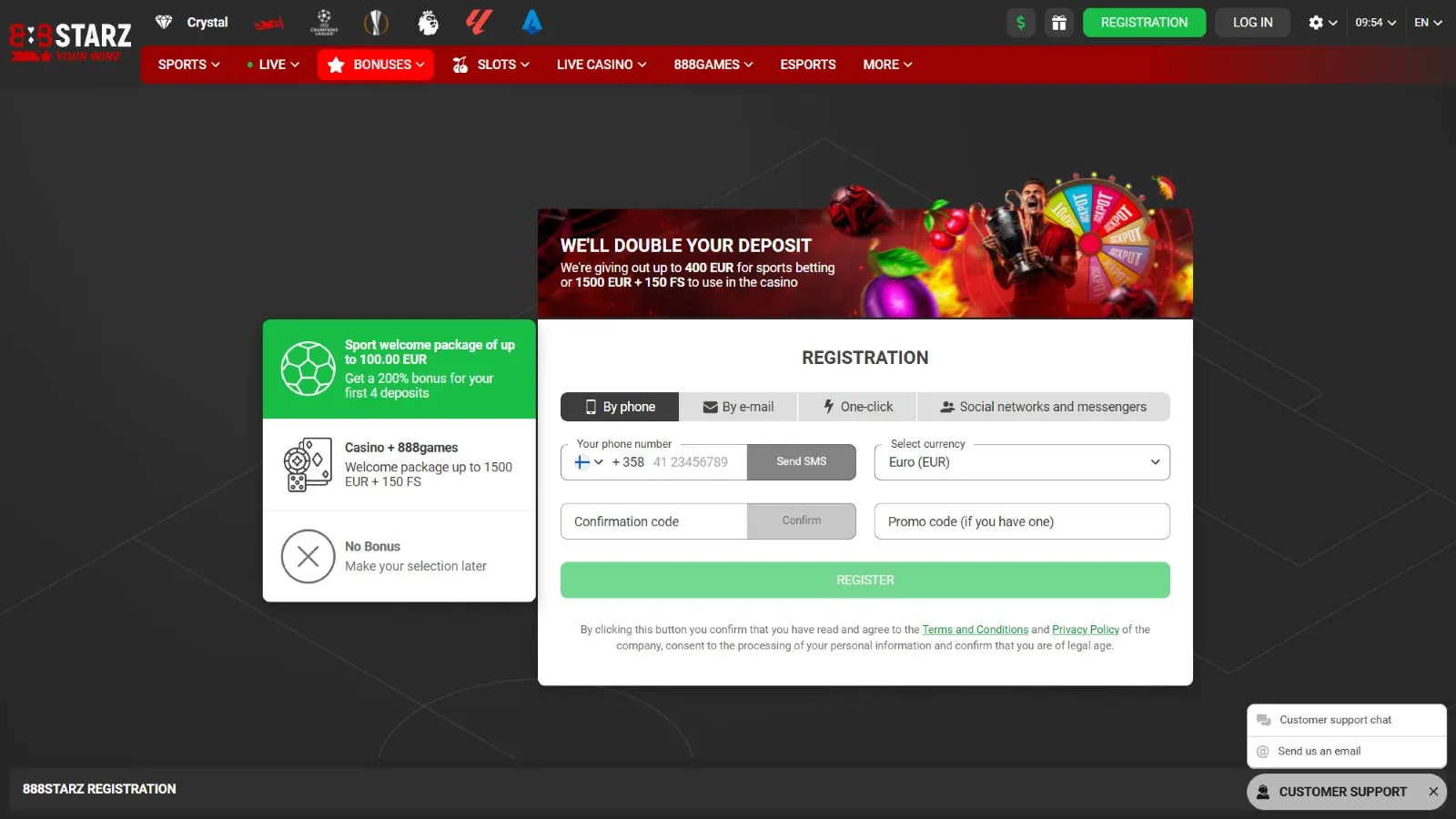Expand the phone country code flag selector
Viewport: 1456px width, 819px height.
[x=589, y=462]
